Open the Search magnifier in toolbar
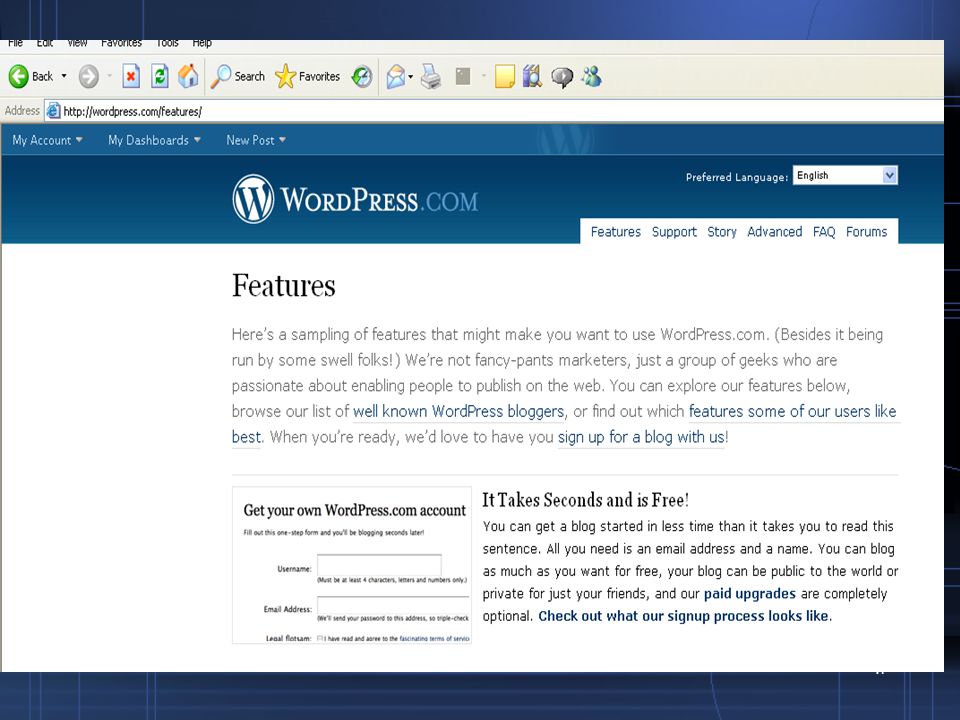960x720 pixels. click(238, 77)
